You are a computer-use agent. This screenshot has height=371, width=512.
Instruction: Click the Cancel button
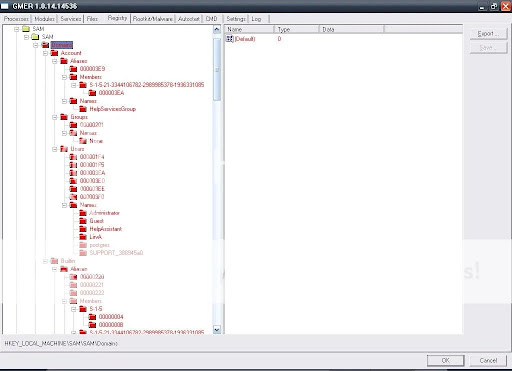(x=488, y=360)
